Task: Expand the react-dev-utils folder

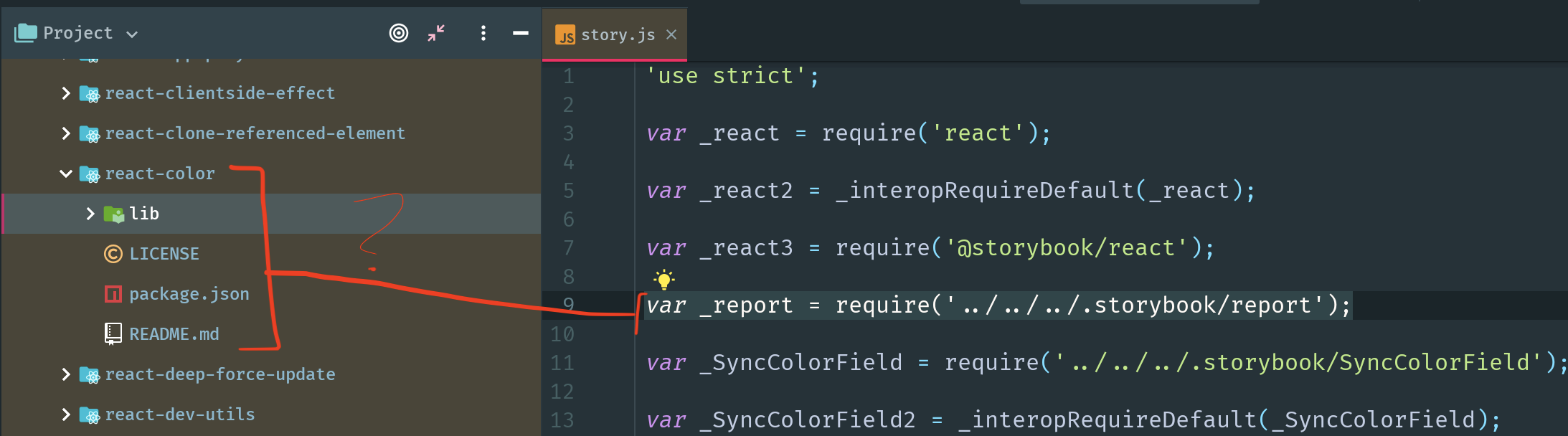Action: click(x=65, y=414)
